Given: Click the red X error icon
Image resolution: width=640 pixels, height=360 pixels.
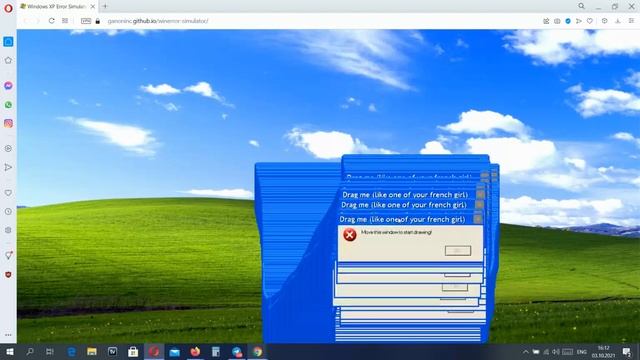Looking at the screenshot, I should tap(350, 235).
